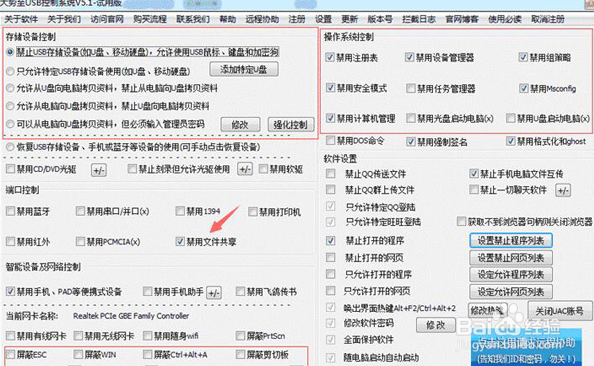Enable the 屏蔽Ctrl+Alt+A checkbox
The height and width of the screenshot is (366, 594).
tap(148, 355)
